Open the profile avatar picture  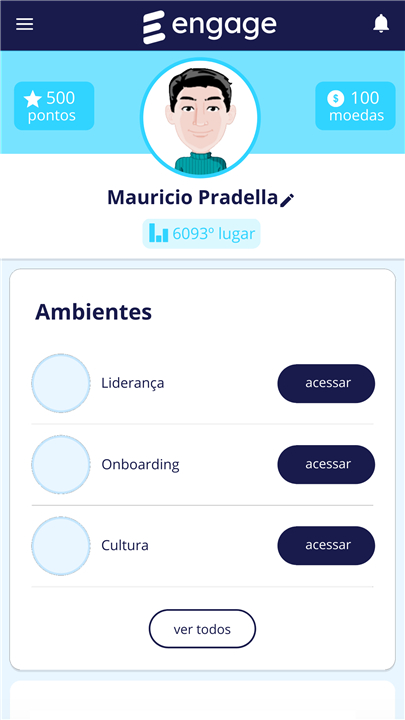pos(201,118)
